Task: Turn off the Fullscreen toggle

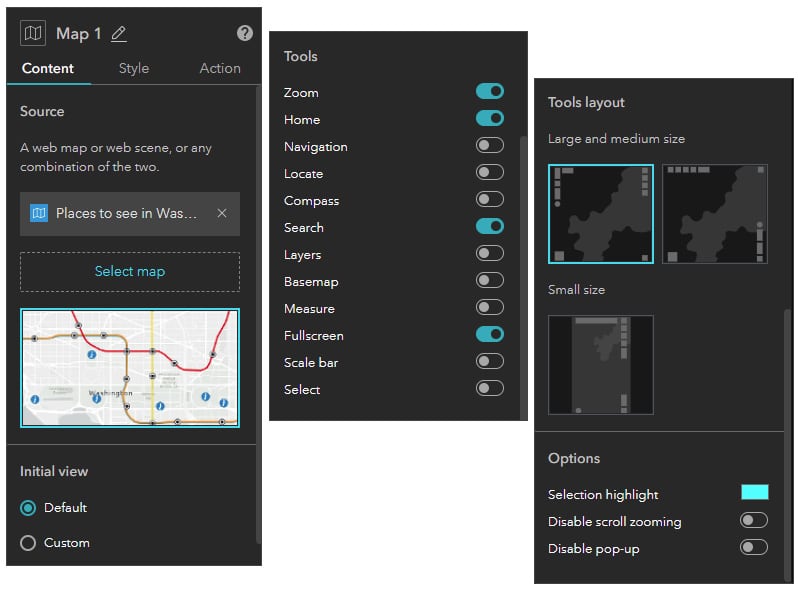Action: click(x=490, y=334)
